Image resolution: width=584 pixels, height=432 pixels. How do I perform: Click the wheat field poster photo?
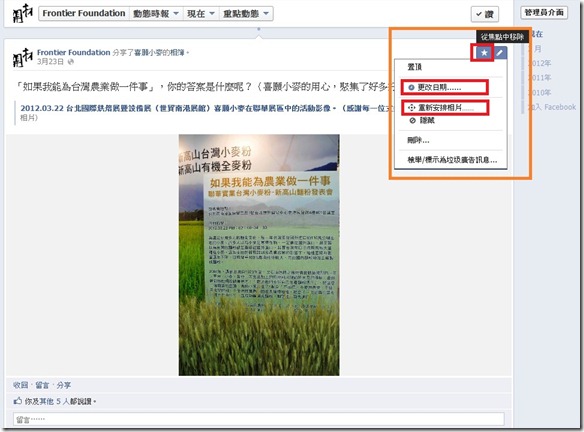[259, 255]
